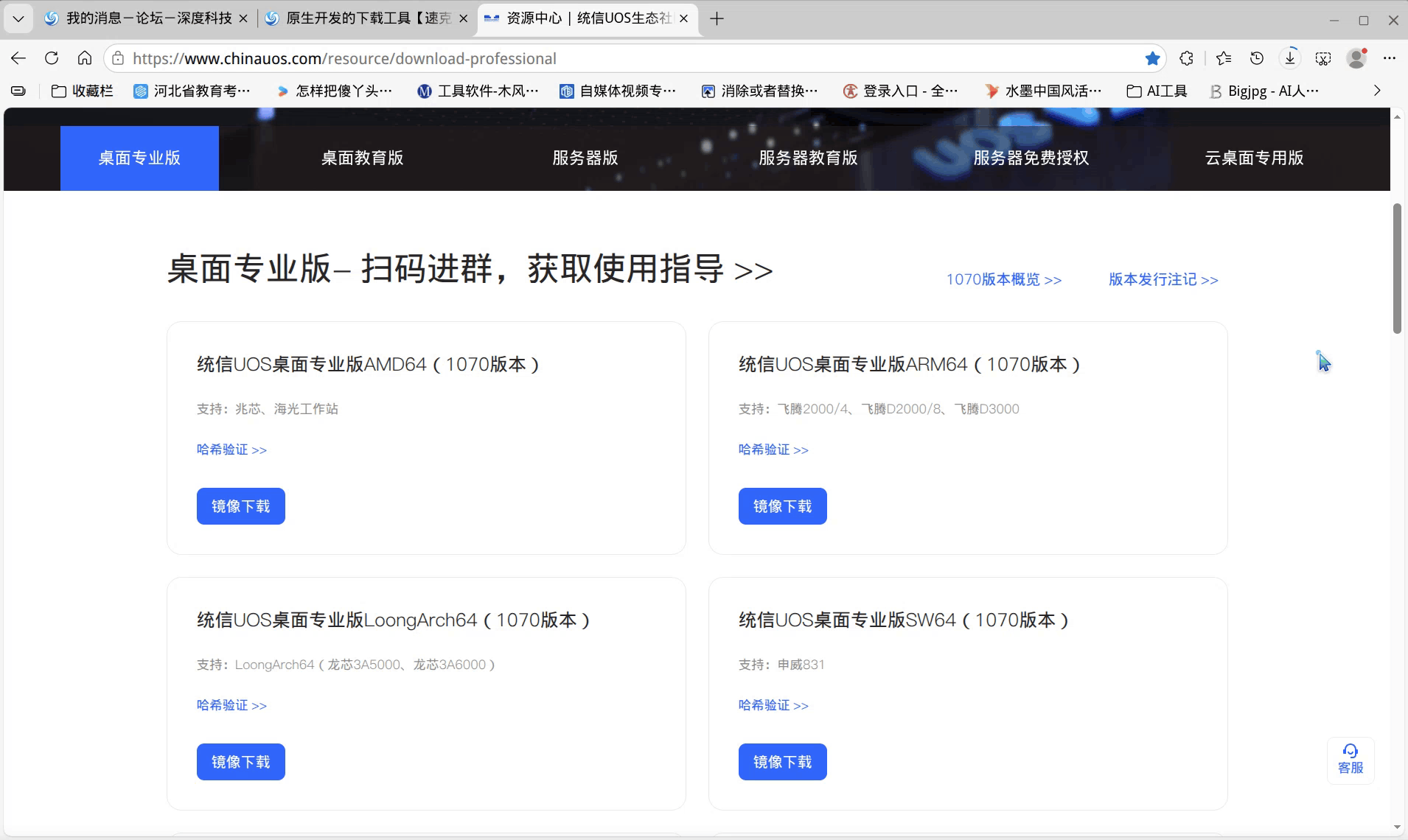
Task: Click 镜像下载 for the AMD64 version
Action: (240, 505)
